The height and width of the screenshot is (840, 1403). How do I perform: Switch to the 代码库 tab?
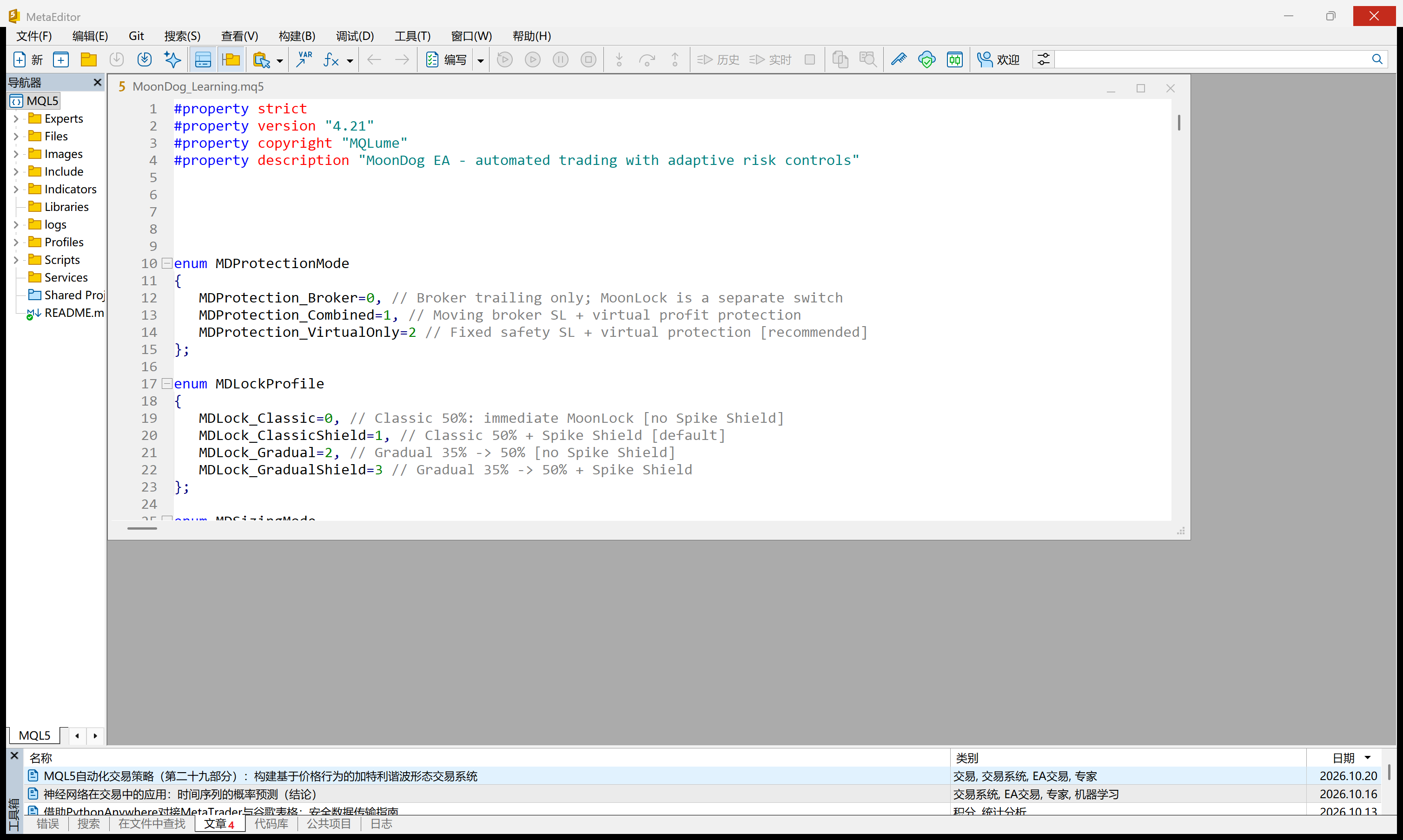tap(271, 824)
